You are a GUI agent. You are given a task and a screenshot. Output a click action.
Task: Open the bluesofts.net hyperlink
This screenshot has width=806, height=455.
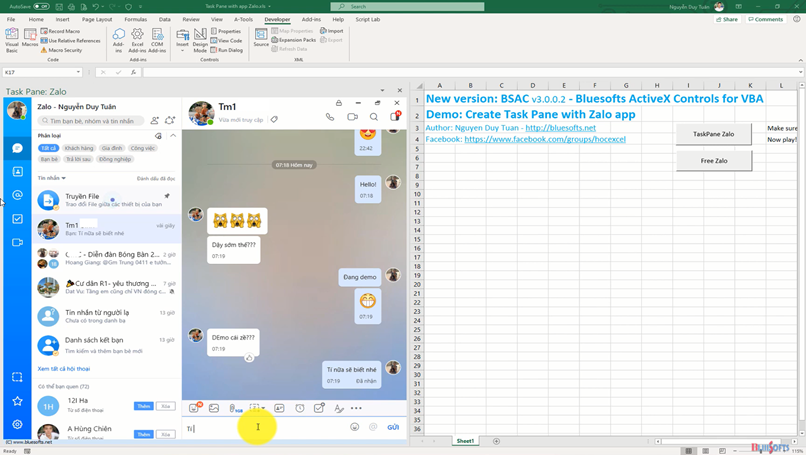click(560, 128)
